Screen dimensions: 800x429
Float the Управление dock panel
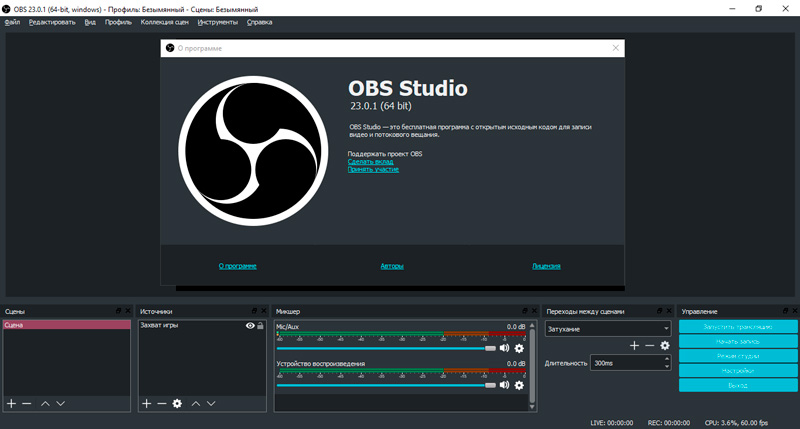pyautogui.click(x=785, y=311)
